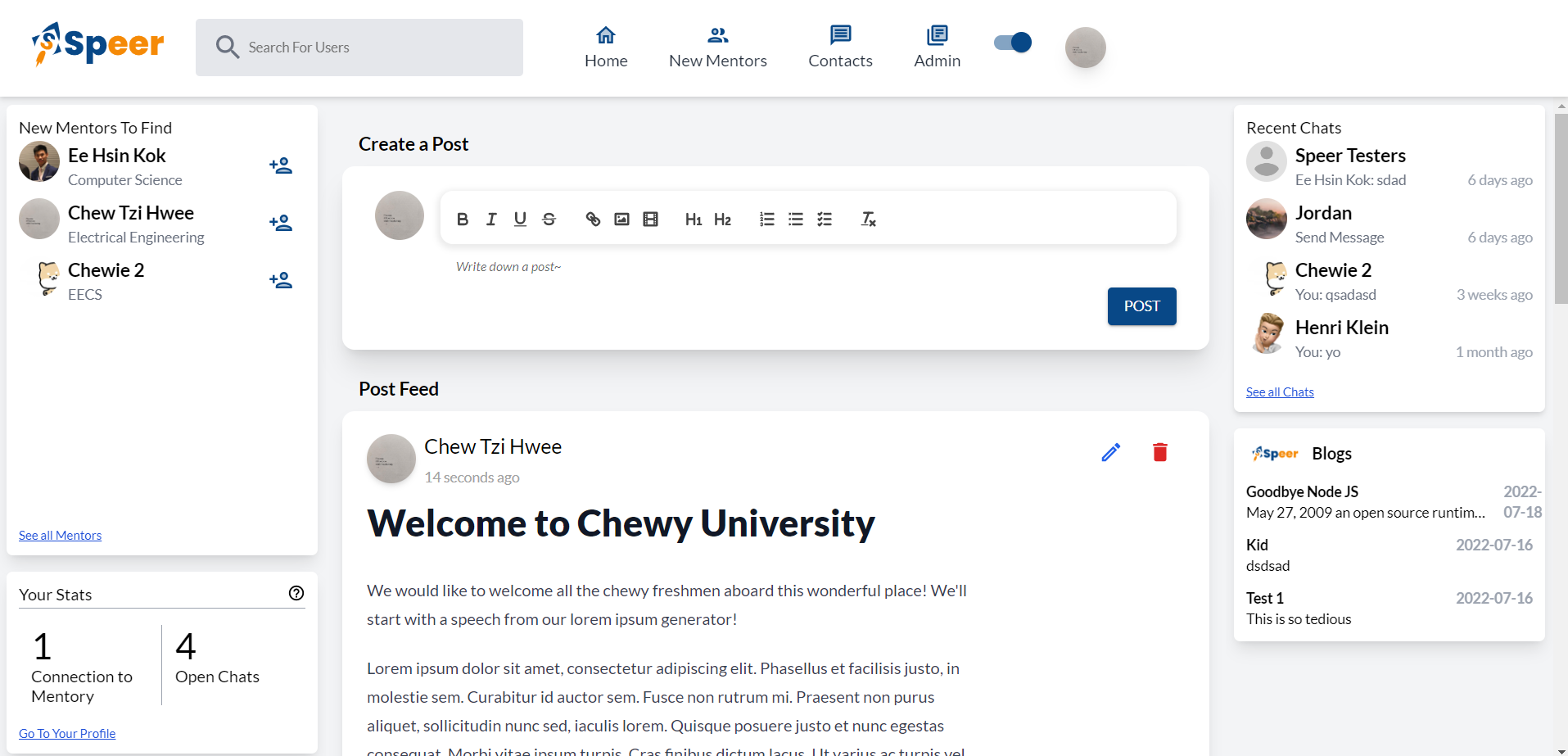This screenshot has height=756, width=1568.
Task: Edit Chew Tzi Hwee's post with pencil
Action: pyautogui.click(x=1111, y=452)
